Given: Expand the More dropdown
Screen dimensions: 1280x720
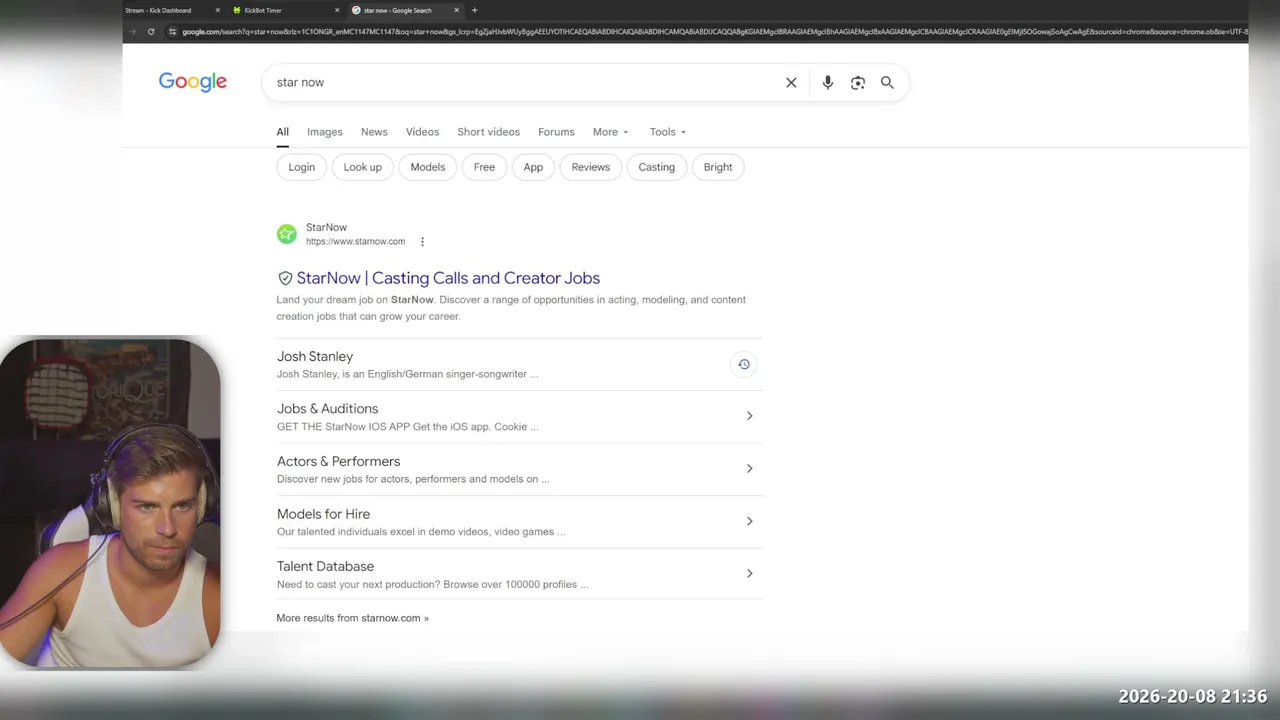Looking at the screenshot, I should (x=610, y=132).
